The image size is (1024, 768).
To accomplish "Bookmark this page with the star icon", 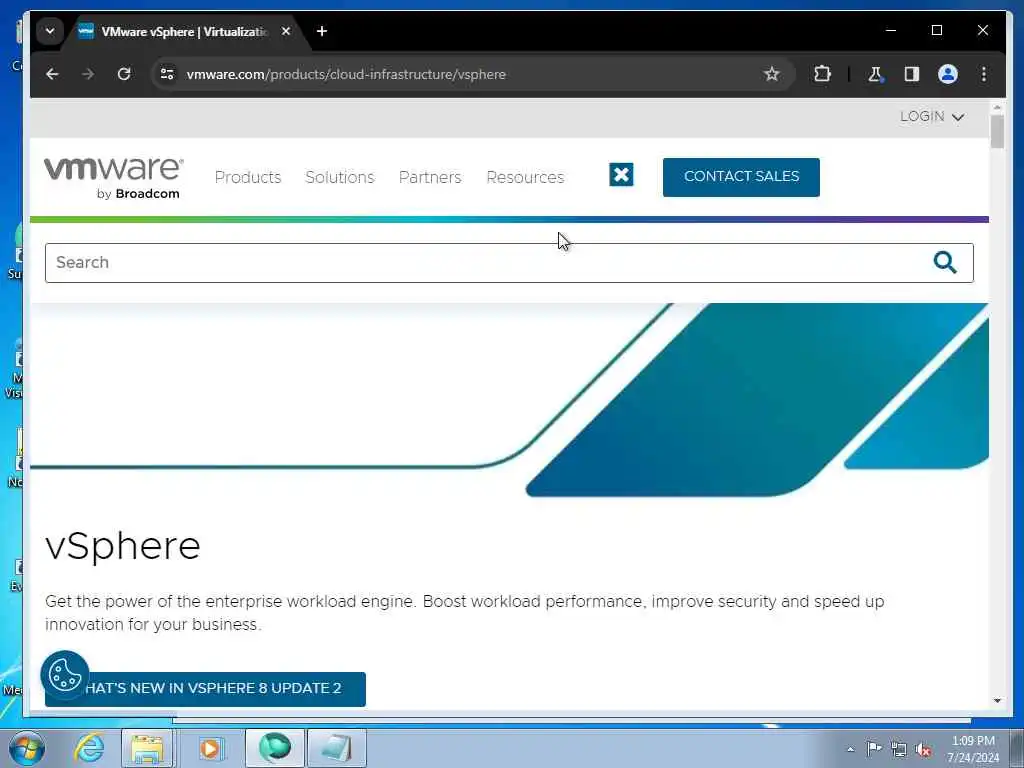I will pos(771,74).
